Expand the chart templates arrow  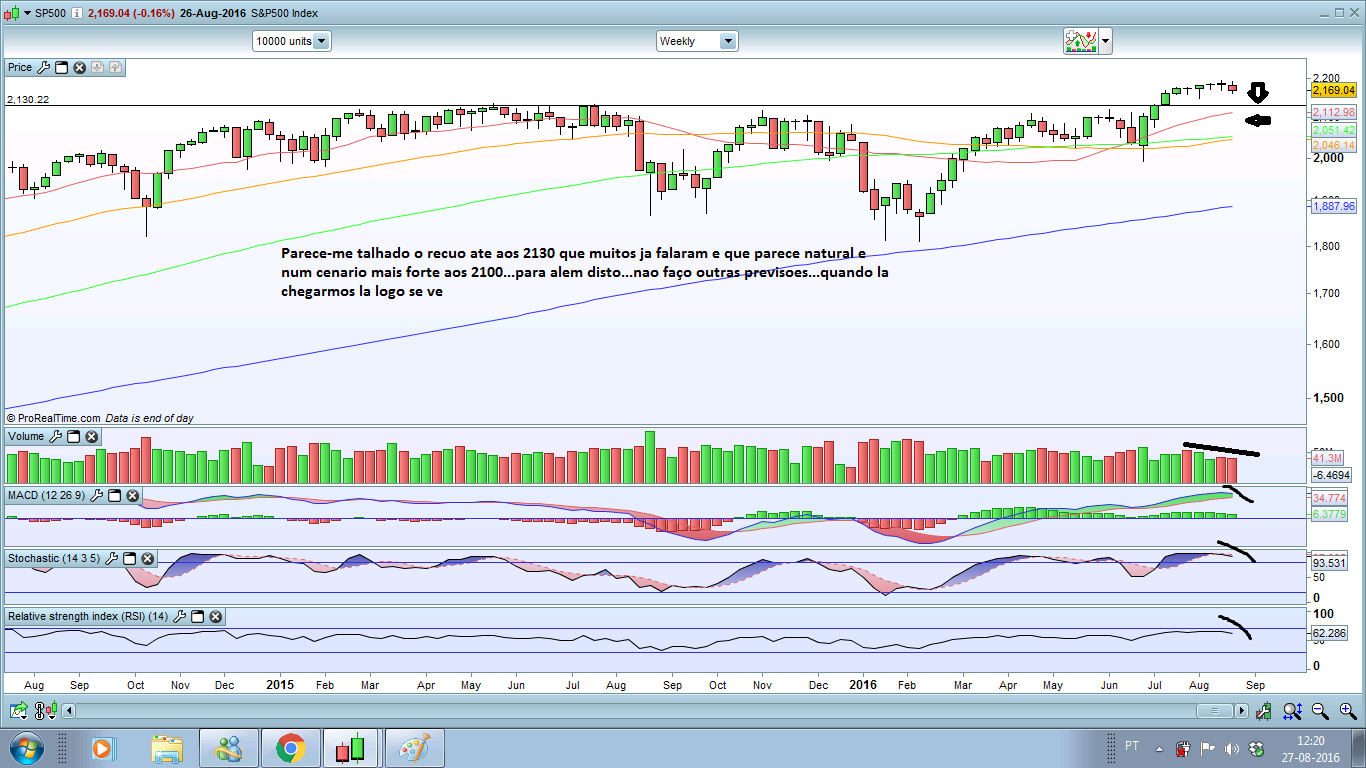[1105, 41]
